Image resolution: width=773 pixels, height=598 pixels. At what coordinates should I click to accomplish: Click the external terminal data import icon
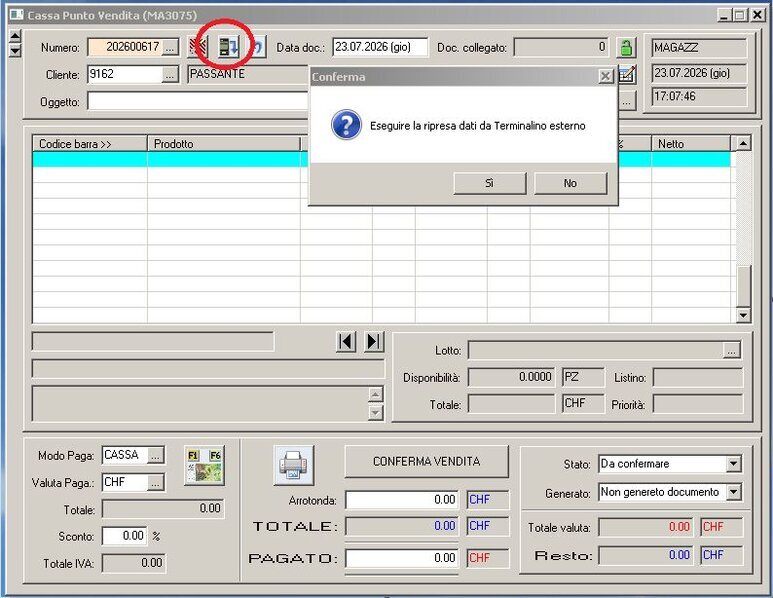(228, 47)
